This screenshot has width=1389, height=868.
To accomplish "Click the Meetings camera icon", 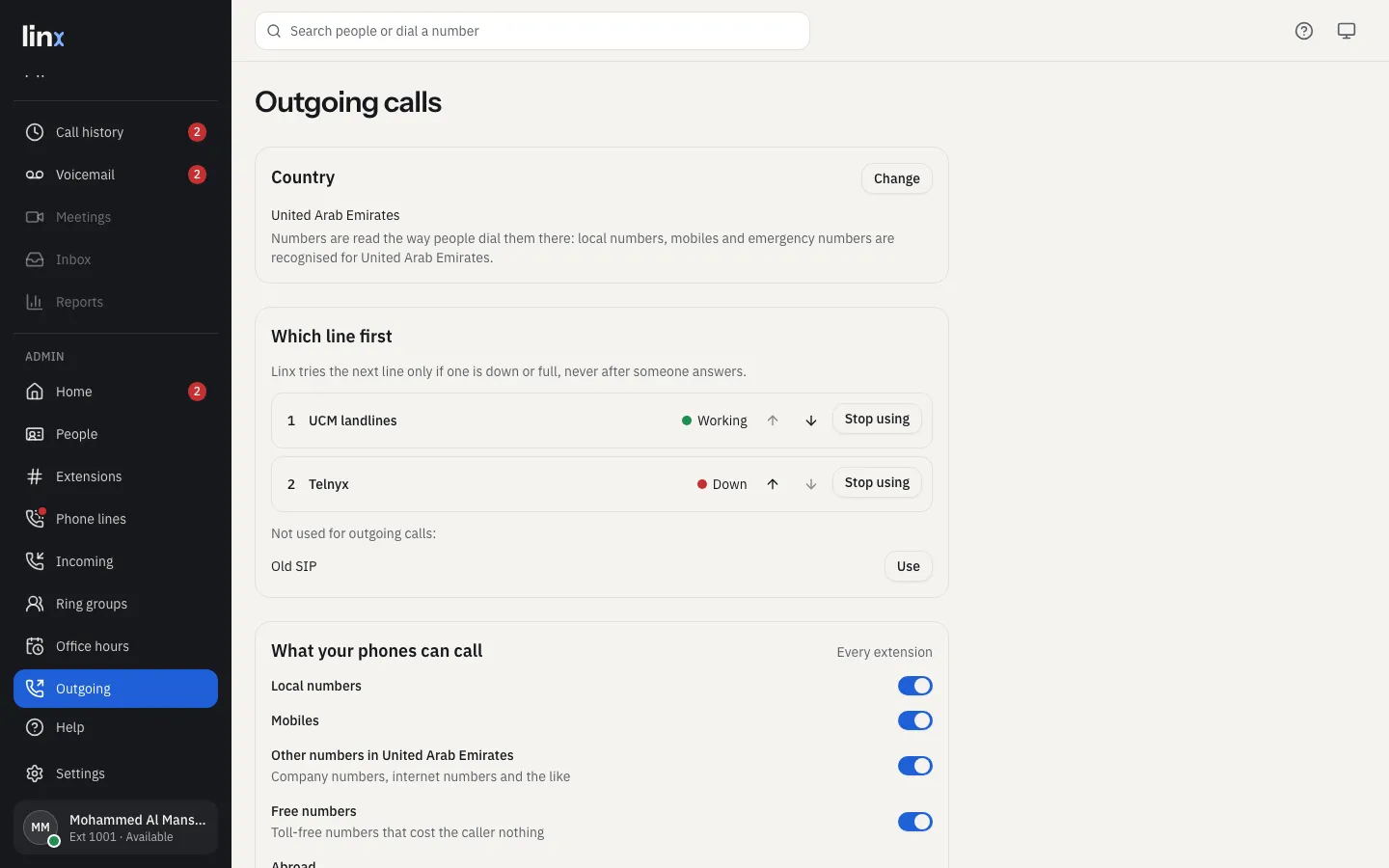I will [x=35, y=217].
